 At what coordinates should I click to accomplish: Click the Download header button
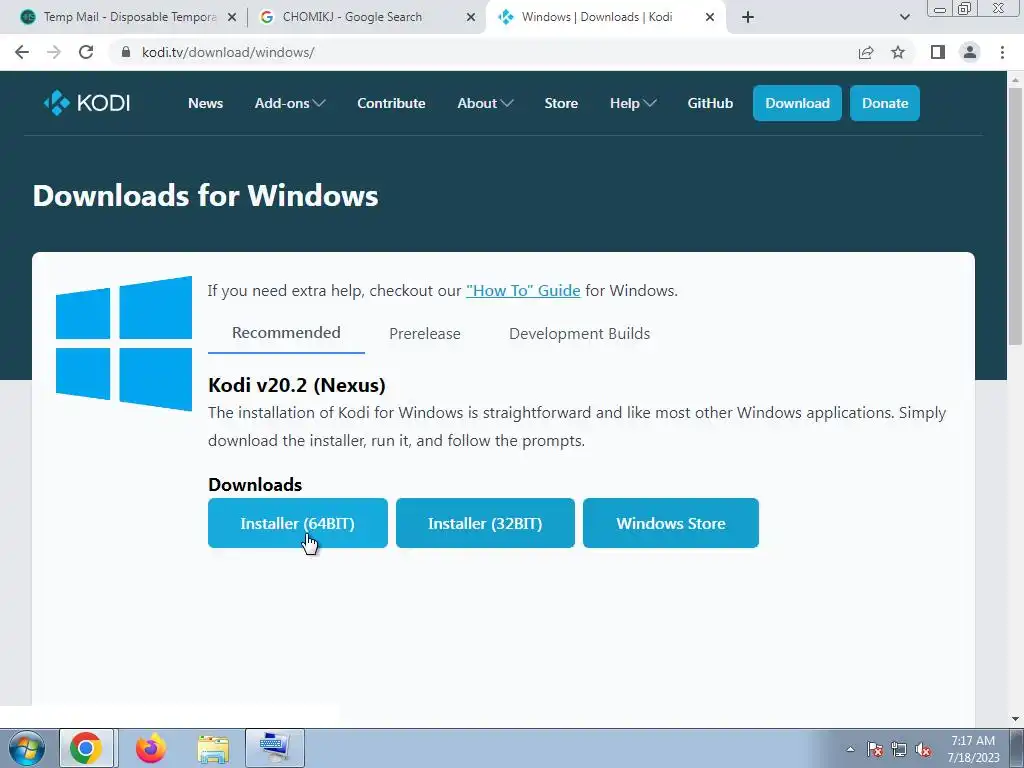point(797,103)
